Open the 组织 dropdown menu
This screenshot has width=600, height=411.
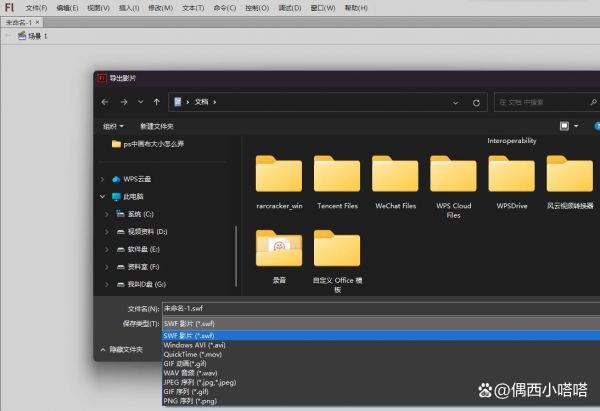(113, 126)
